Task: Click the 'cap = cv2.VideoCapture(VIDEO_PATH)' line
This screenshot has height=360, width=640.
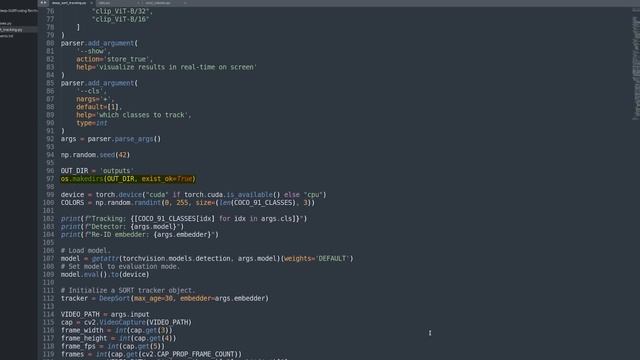Action: click(126, 322)
